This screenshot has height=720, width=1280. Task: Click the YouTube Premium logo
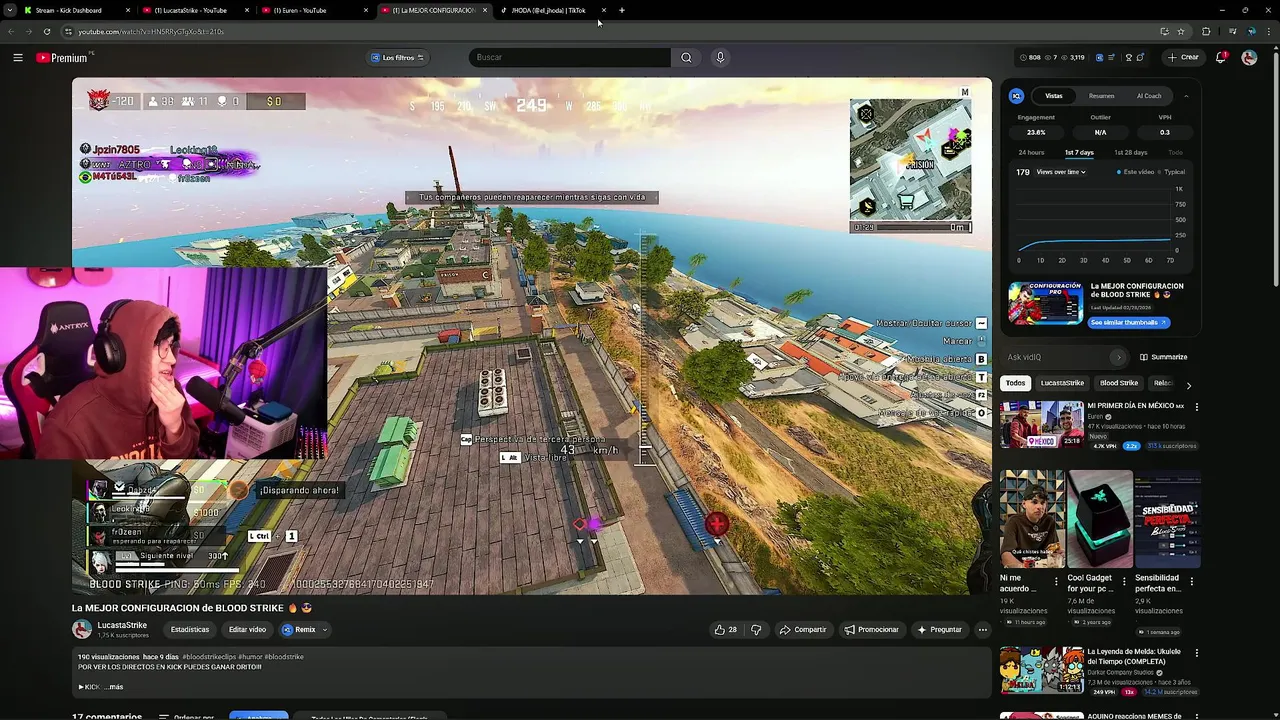coord(65,57)
